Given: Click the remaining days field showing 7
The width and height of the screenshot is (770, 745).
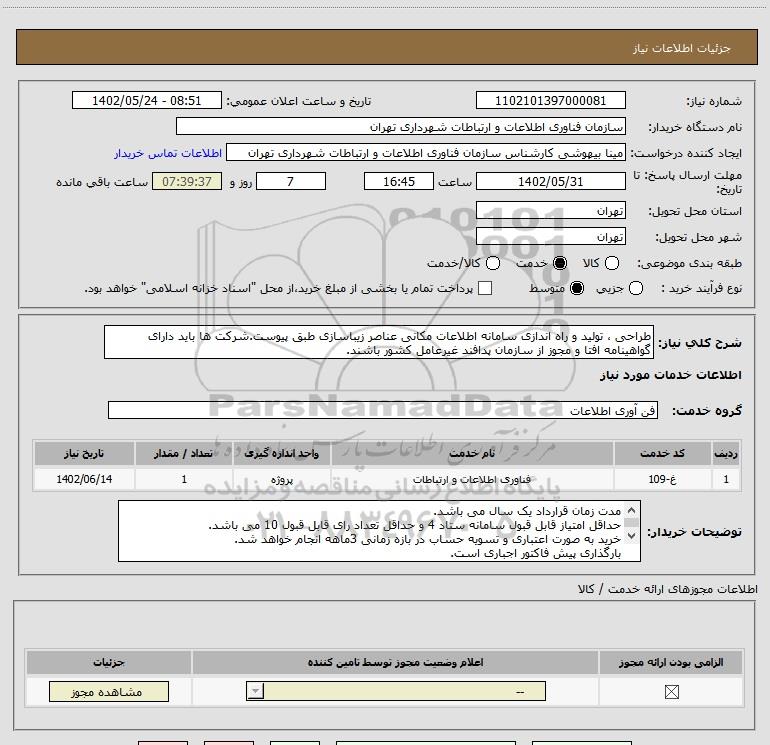Looking at the screenshot, I should tap(291, 181).
